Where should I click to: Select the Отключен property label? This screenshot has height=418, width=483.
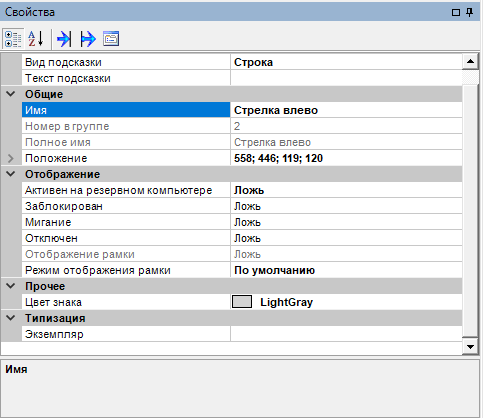click(52, 238)
